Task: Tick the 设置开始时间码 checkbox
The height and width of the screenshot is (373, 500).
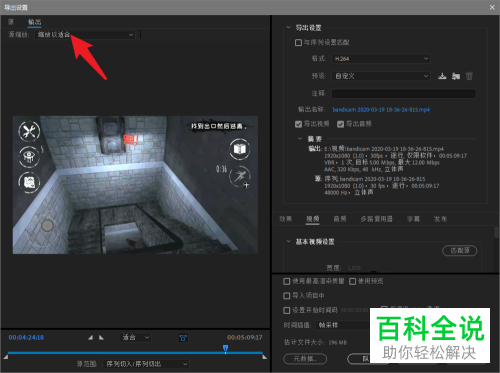Action: 286,310
